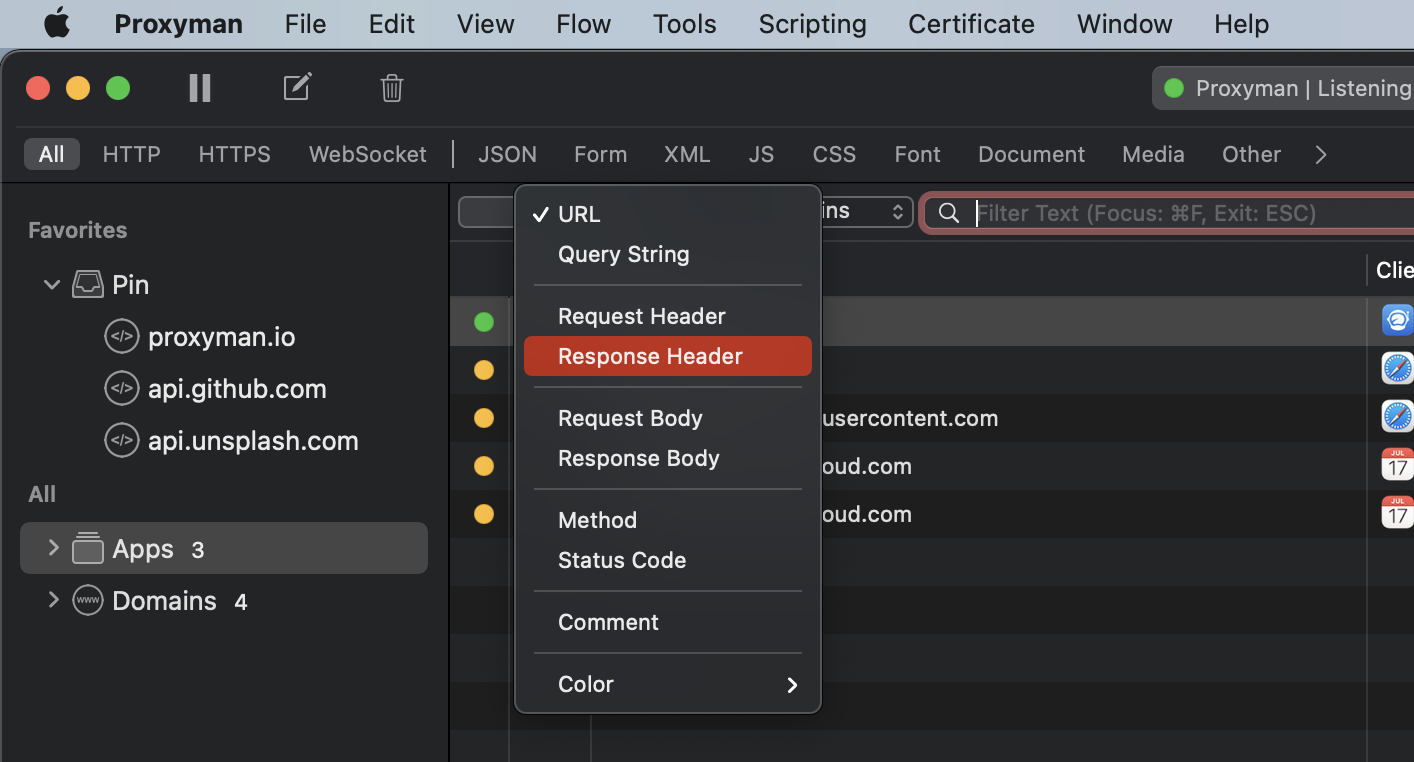Click the magnifier icon in filter field
This screenshot has height=762, width=1414.
949,213
